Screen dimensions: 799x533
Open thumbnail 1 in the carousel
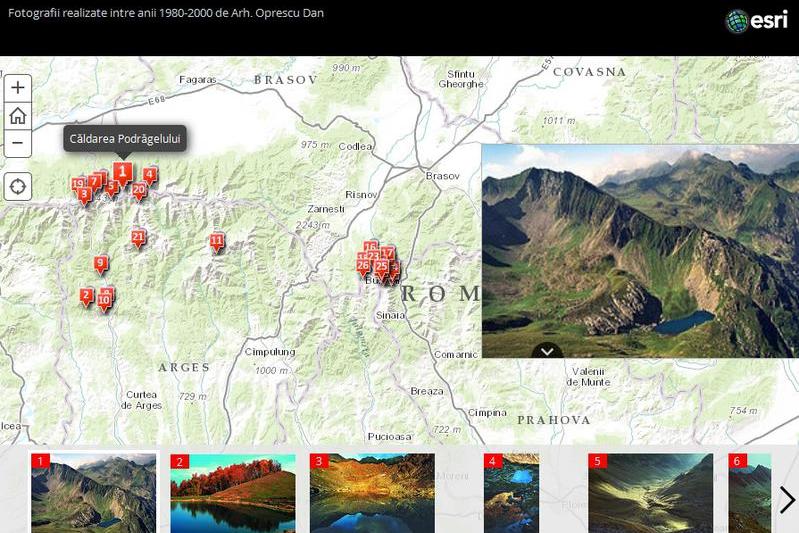tap(94, 493)
